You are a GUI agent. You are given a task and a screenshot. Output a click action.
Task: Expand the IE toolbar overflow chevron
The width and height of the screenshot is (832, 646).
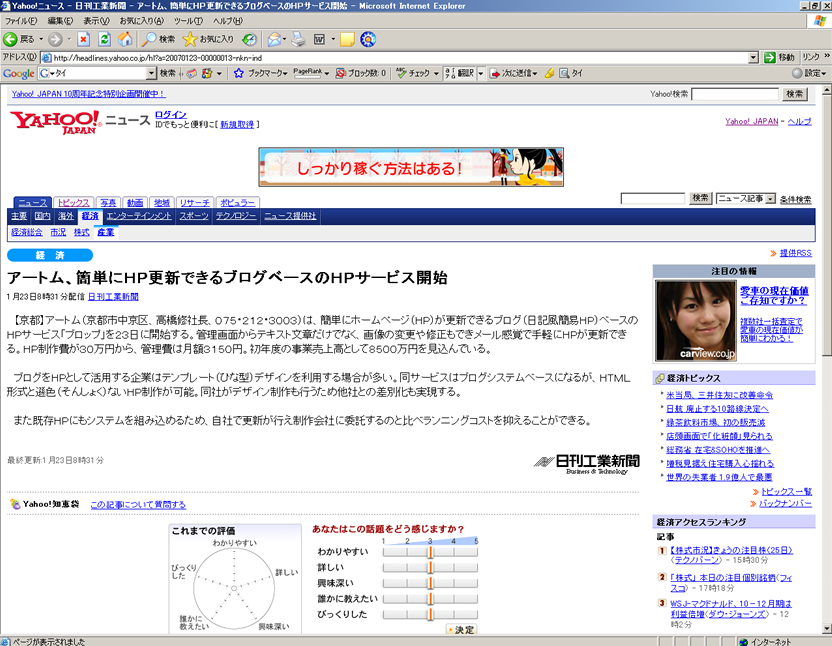(827, 56)
